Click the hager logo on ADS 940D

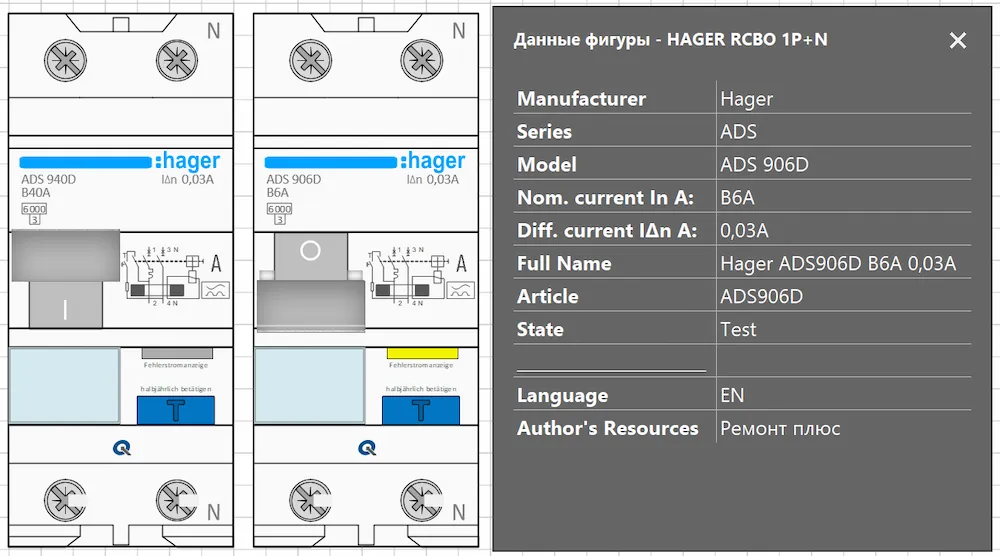coord(188,161)
